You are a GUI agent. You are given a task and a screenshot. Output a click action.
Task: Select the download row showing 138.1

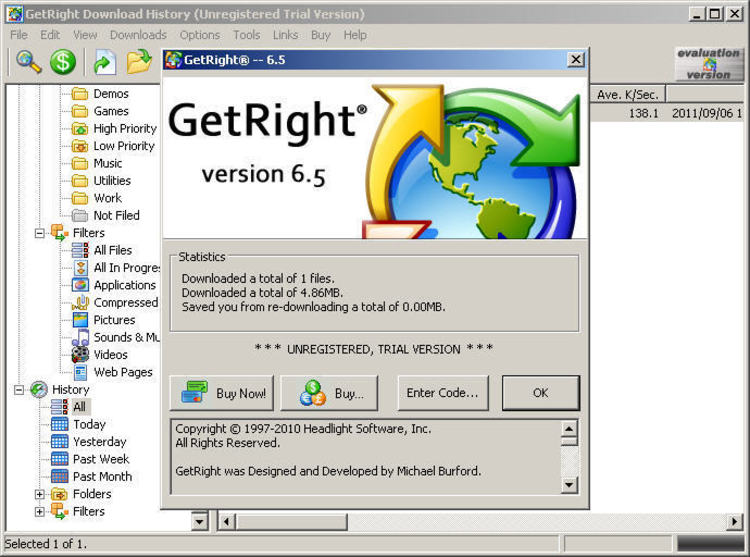(x=667, y=113)
